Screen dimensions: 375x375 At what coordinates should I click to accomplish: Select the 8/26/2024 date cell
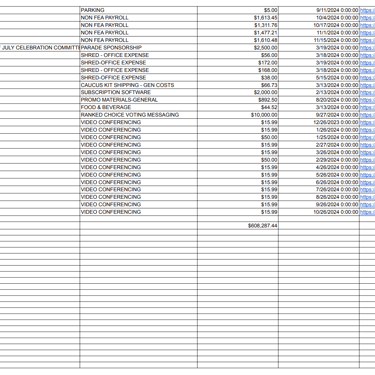point(319,197)
